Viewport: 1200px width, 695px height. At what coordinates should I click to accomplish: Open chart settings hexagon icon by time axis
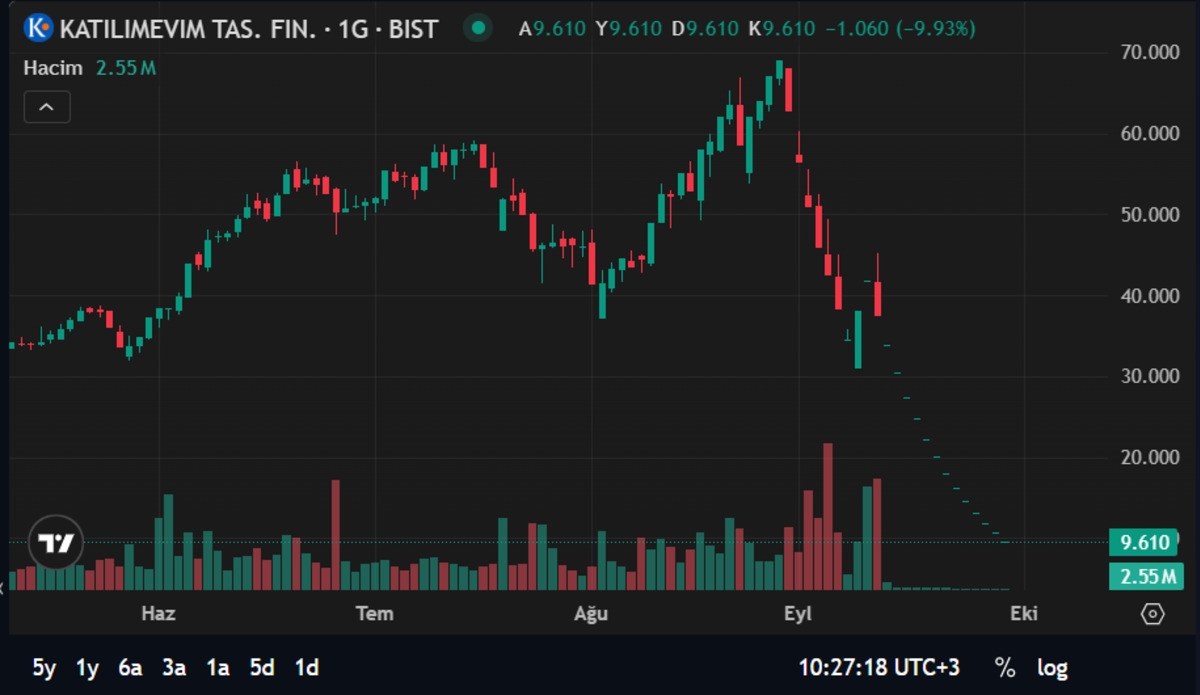click(x=1153, y=613)
